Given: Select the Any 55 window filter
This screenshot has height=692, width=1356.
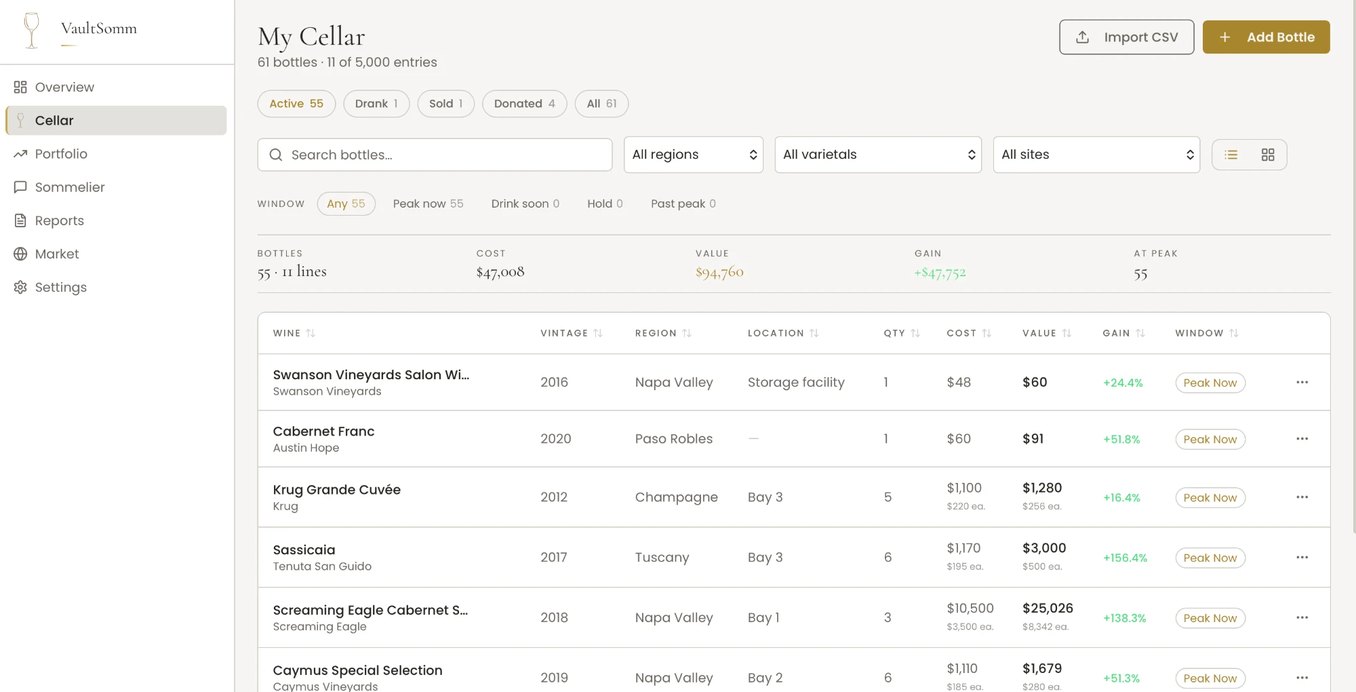Looking at the screenshot, I should (x=346, y=204).
